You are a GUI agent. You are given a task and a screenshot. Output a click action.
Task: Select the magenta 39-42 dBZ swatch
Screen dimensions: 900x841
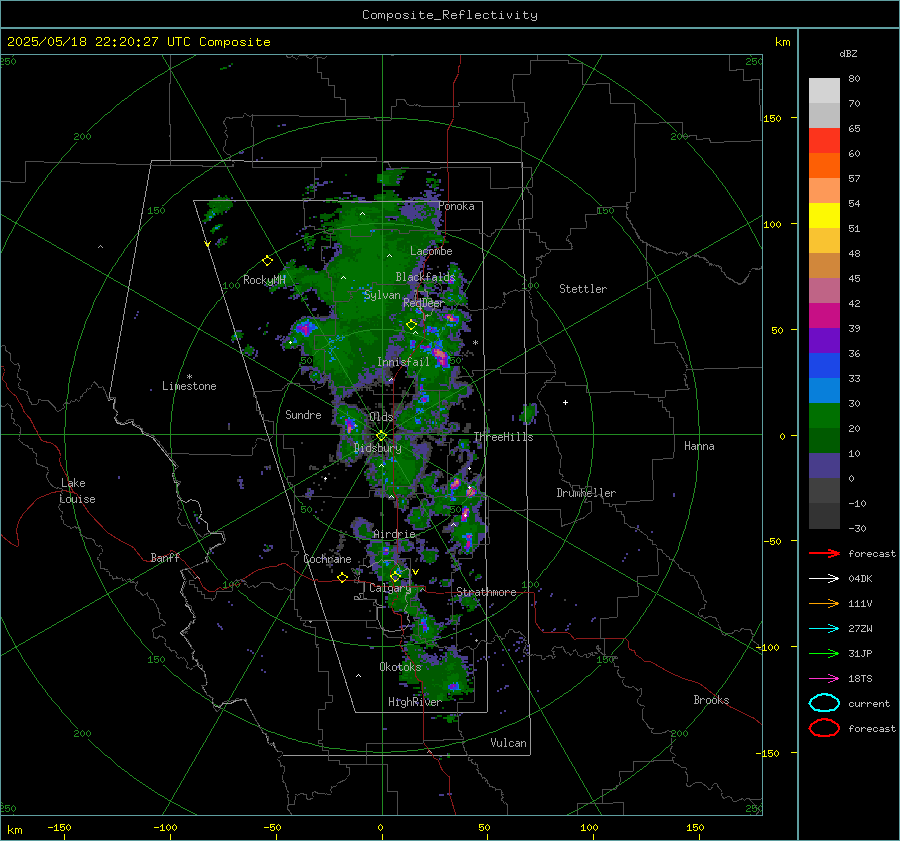[x=824, y=316]
